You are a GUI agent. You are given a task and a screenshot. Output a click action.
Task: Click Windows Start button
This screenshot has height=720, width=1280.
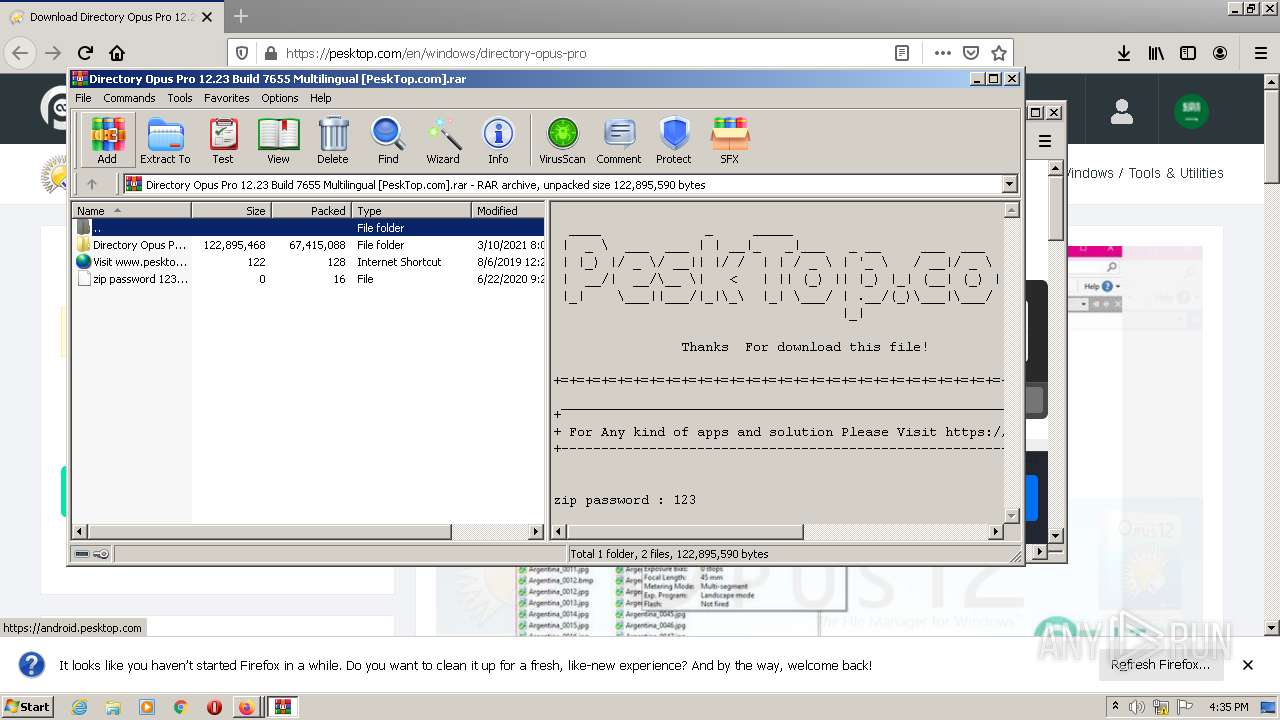(x=27, y=706)
